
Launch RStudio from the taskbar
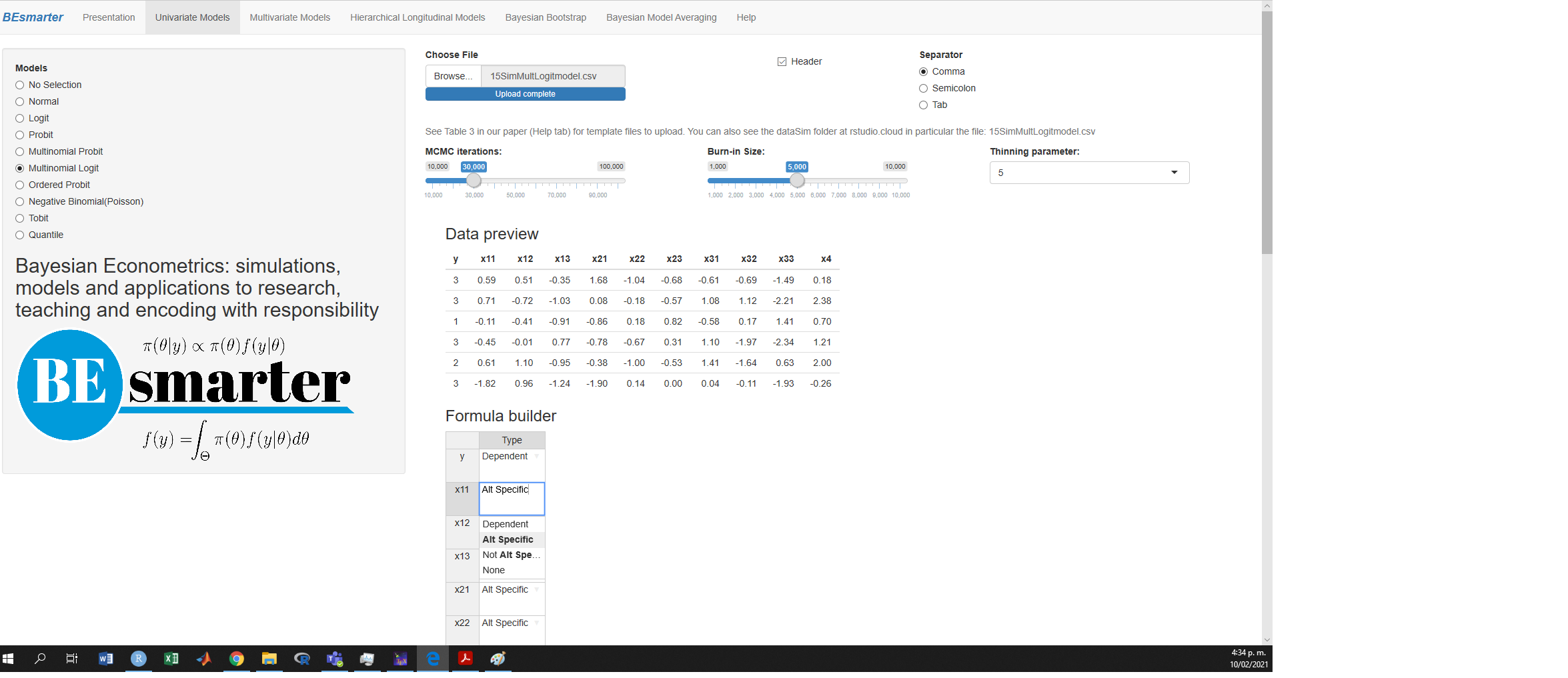pyautogui.click(x=138, y=659)
